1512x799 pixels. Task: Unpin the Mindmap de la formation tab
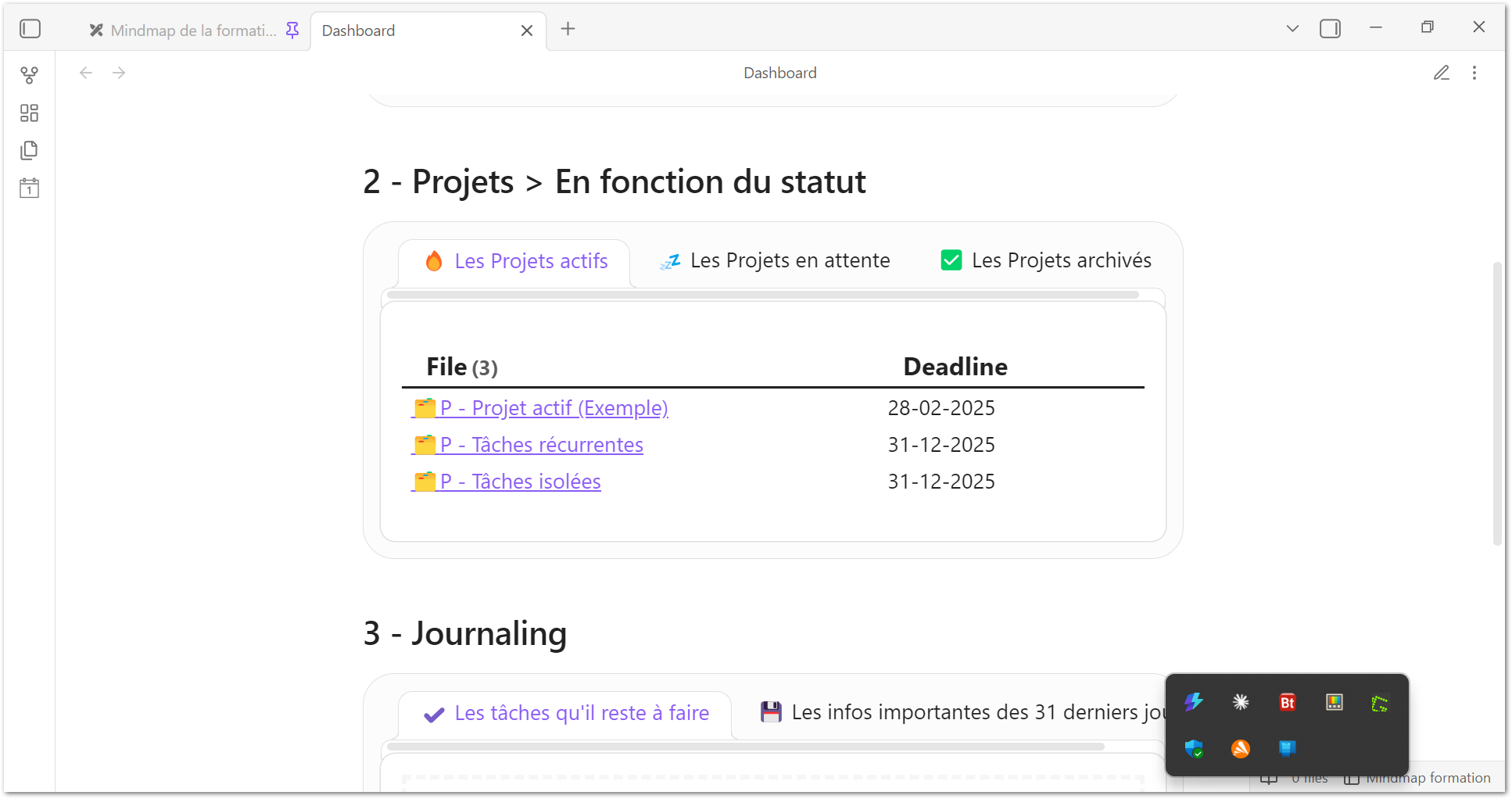[292, 30]
